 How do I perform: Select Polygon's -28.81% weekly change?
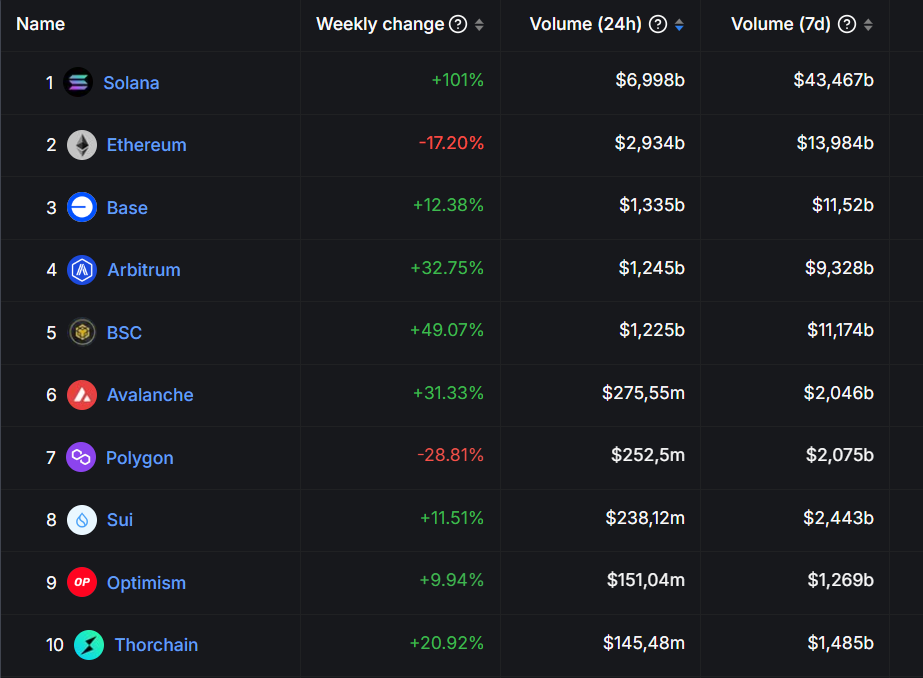click(x=450, y=455)
